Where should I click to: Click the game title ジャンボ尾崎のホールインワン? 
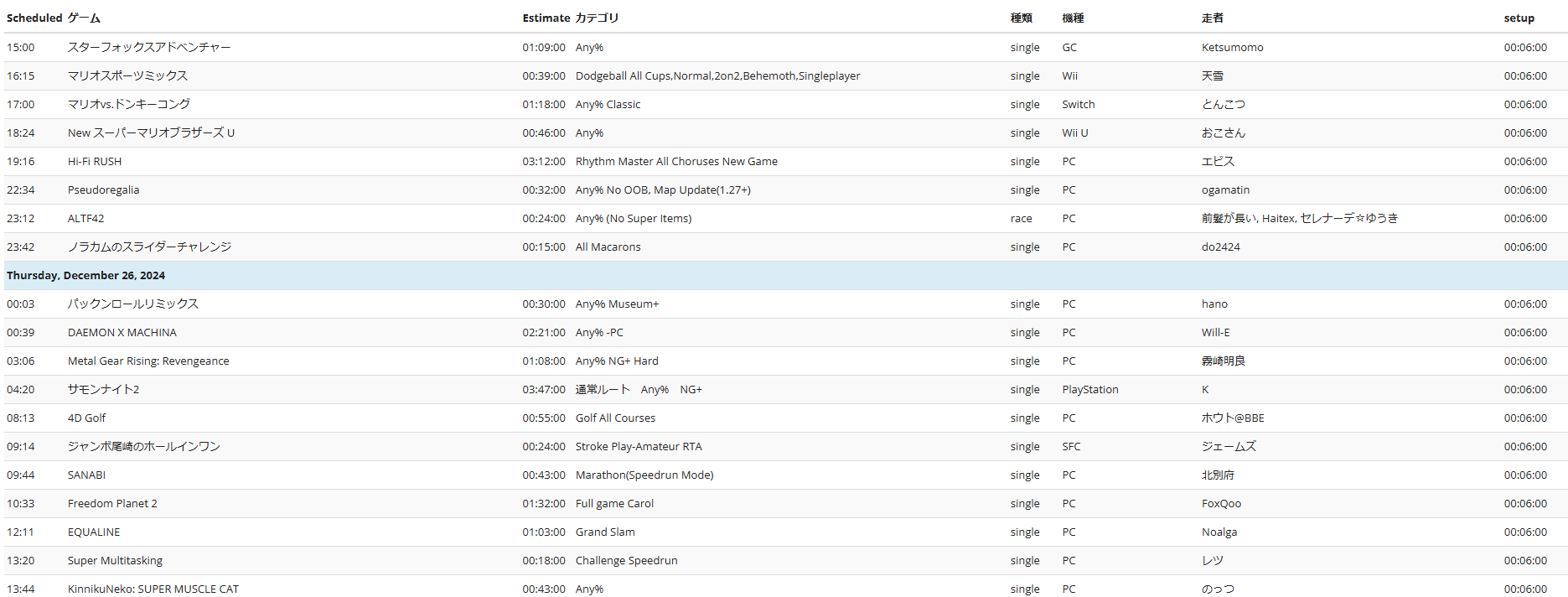(144, 447)
